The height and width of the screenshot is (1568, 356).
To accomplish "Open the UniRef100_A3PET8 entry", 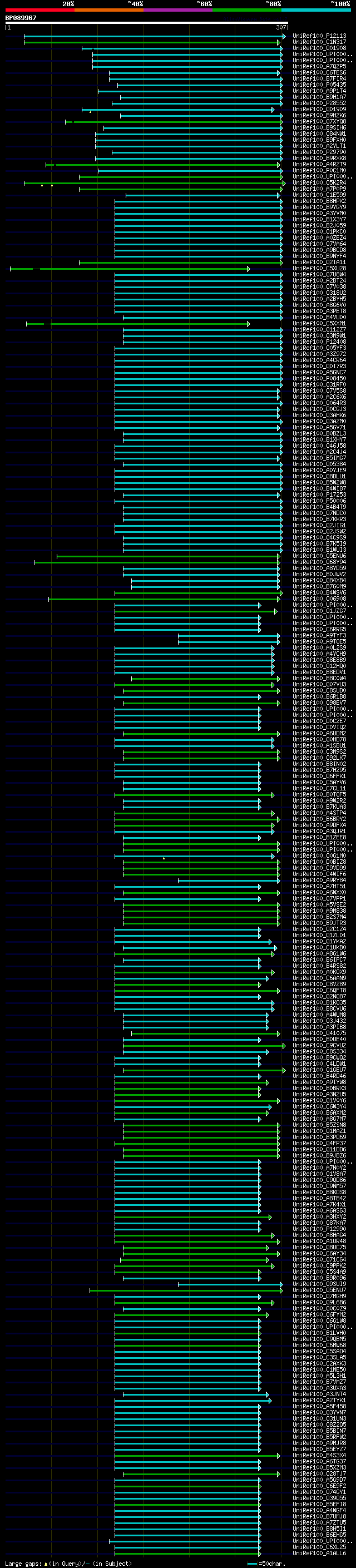I will coord(319,311).
